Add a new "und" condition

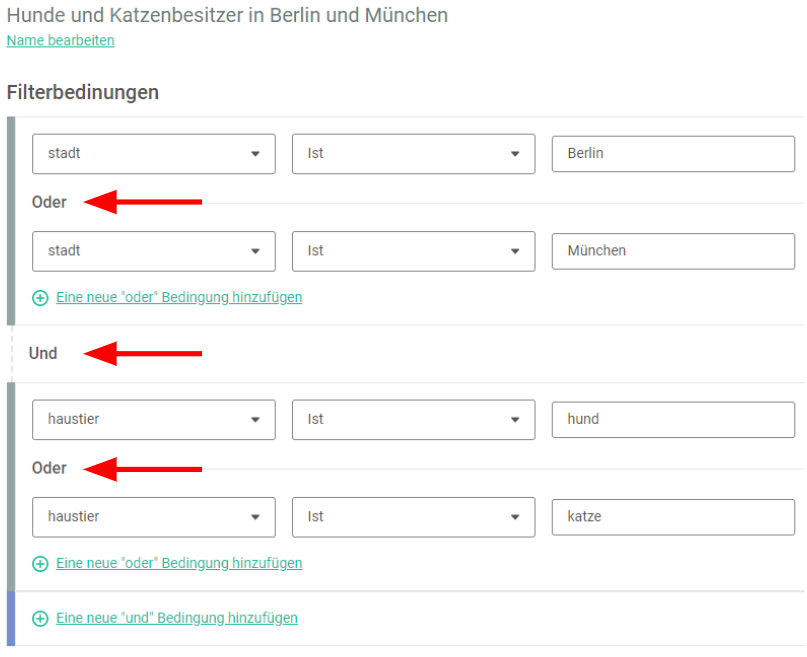coord(177,618)
